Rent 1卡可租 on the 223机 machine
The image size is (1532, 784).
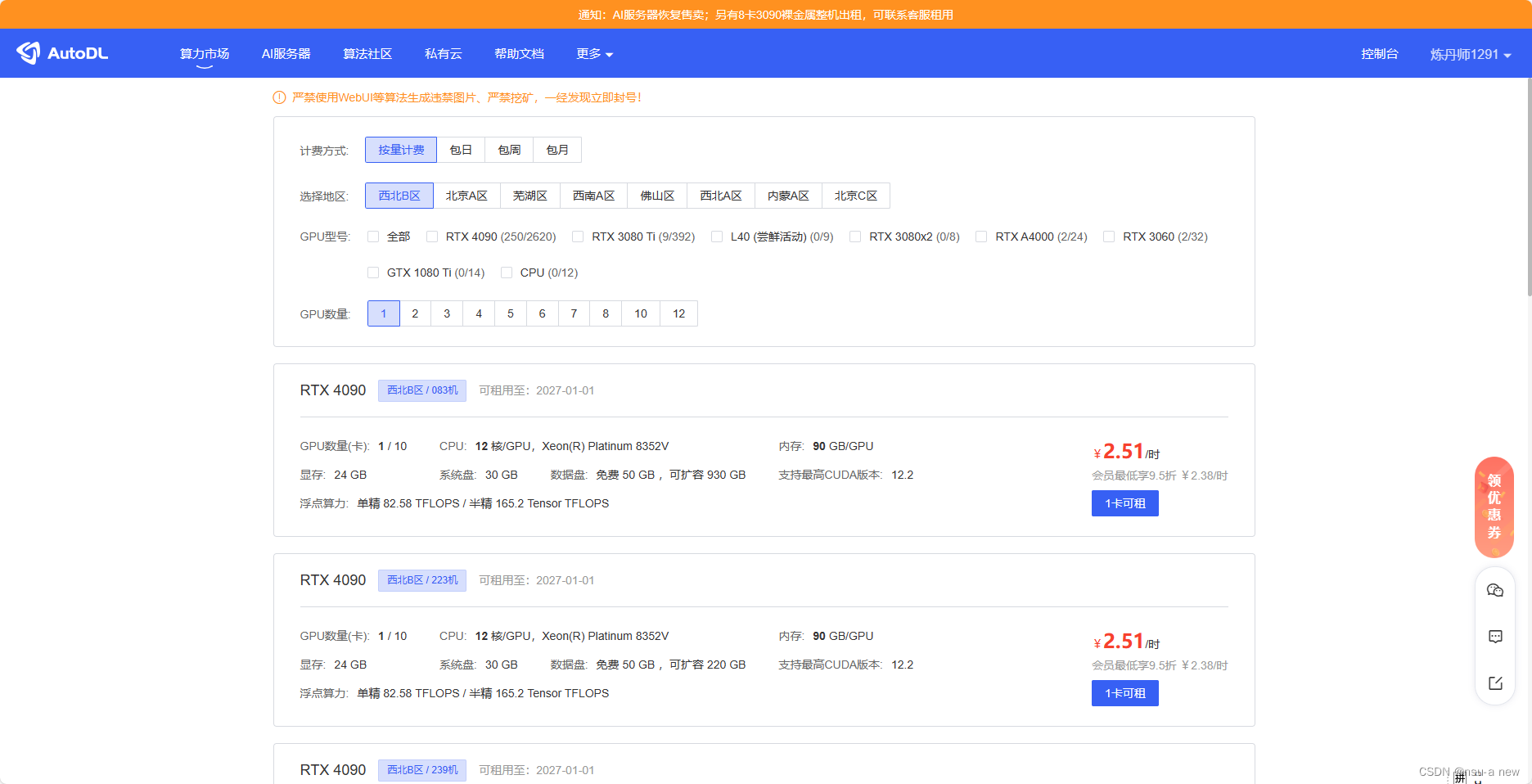[x=1125, y=693]
